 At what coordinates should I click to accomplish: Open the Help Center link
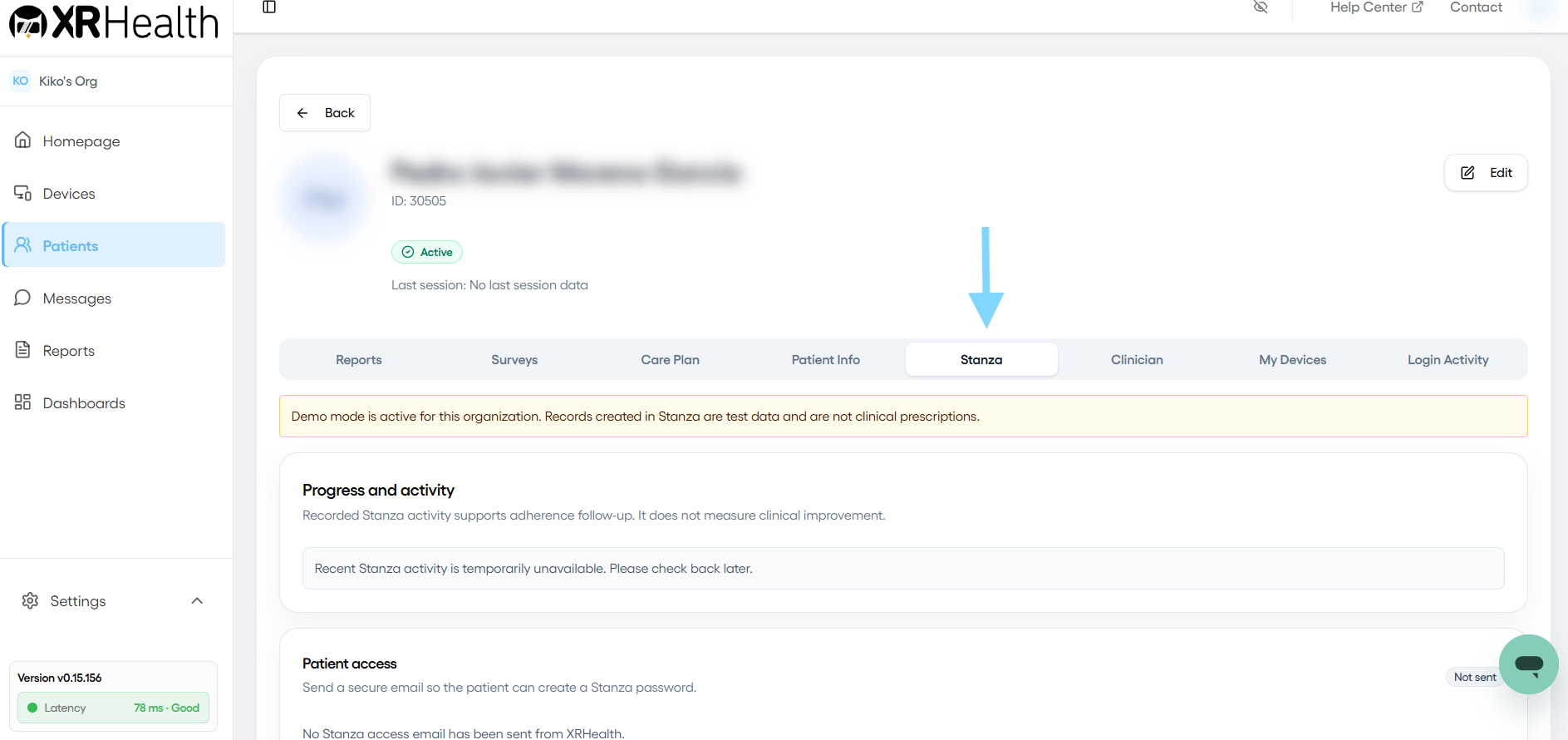pyautogui.click(x=1376, y=7)
